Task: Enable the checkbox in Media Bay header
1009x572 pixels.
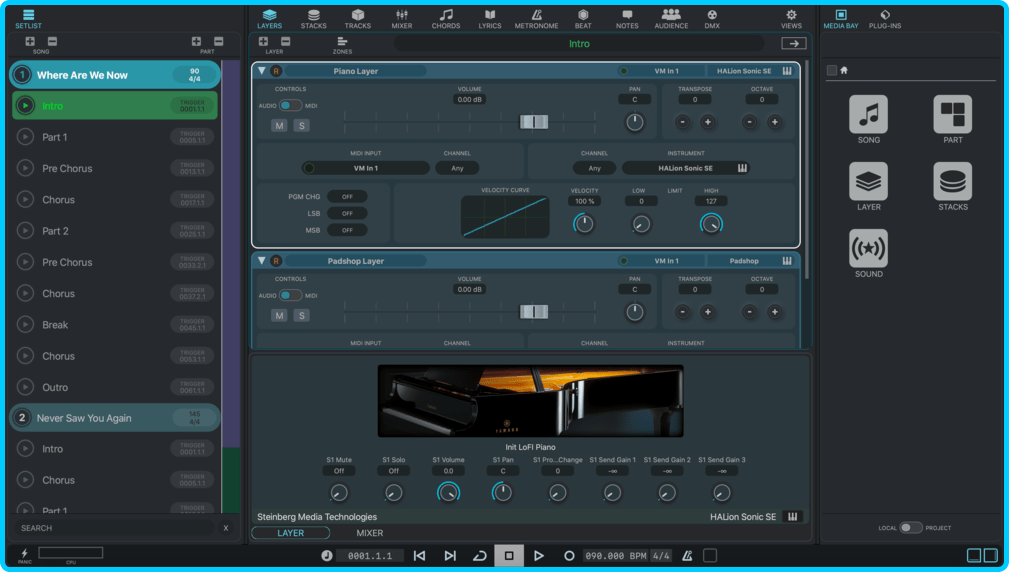Action: [x=832, y=70]
